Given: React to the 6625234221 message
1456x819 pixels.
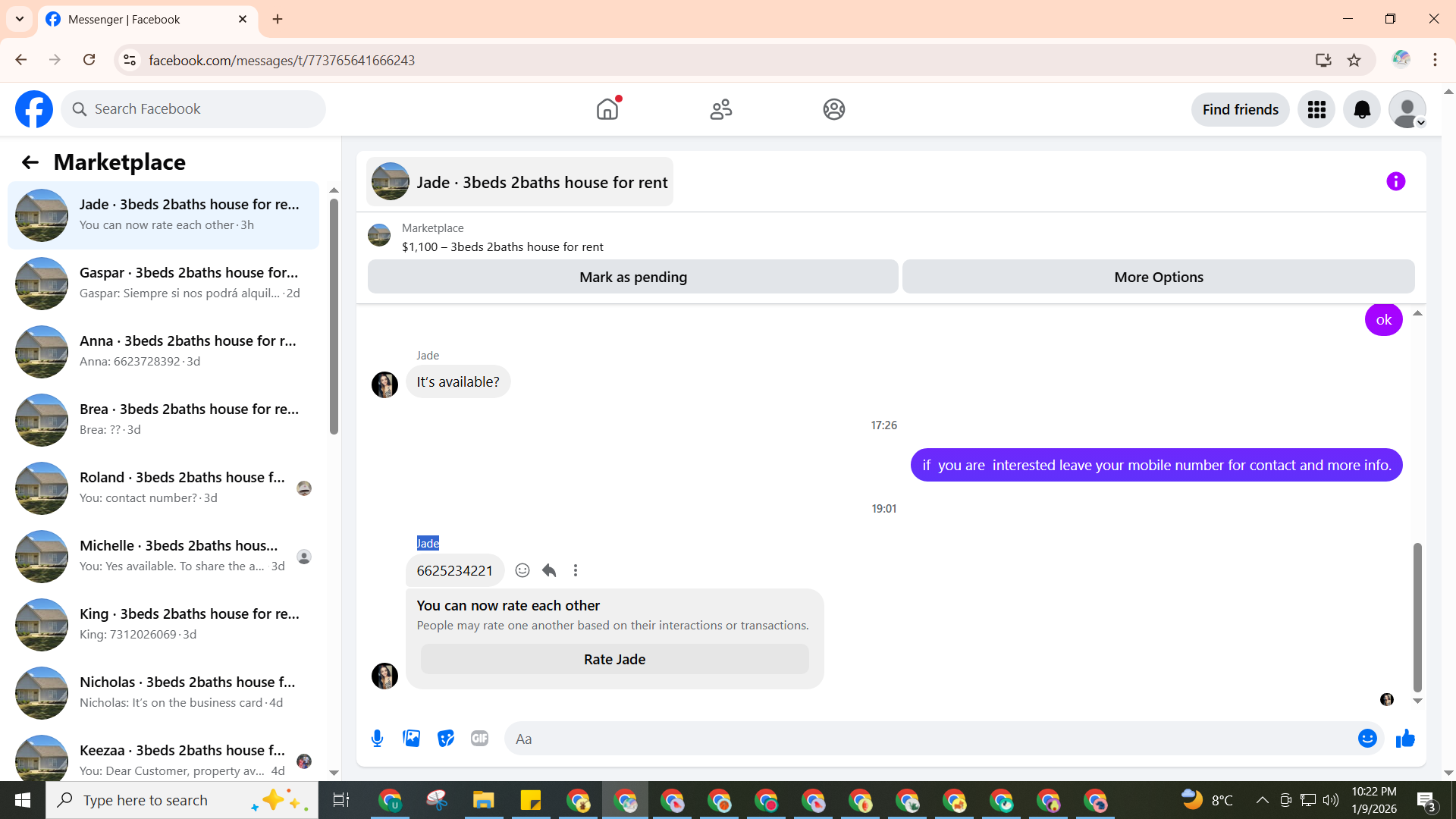Looking at the screenshot, I should point(522,570).
